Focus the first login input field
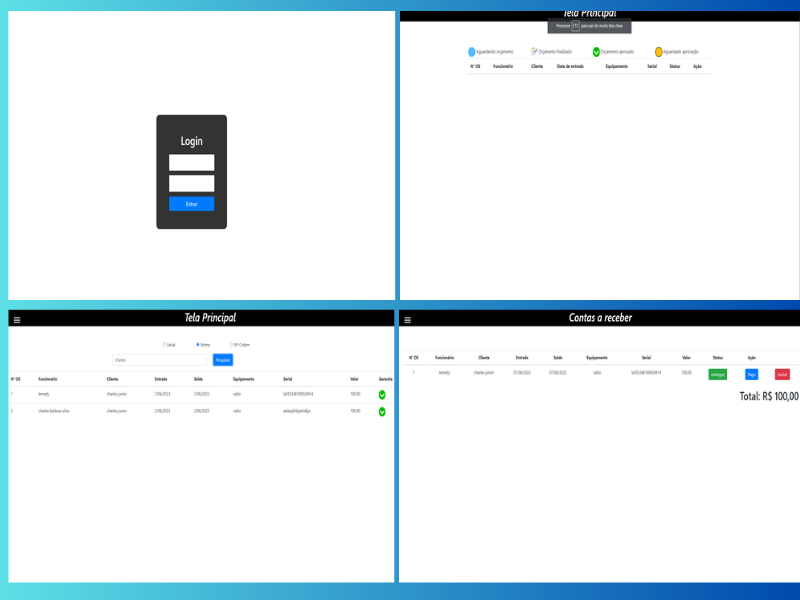 (x=191, y=162)
